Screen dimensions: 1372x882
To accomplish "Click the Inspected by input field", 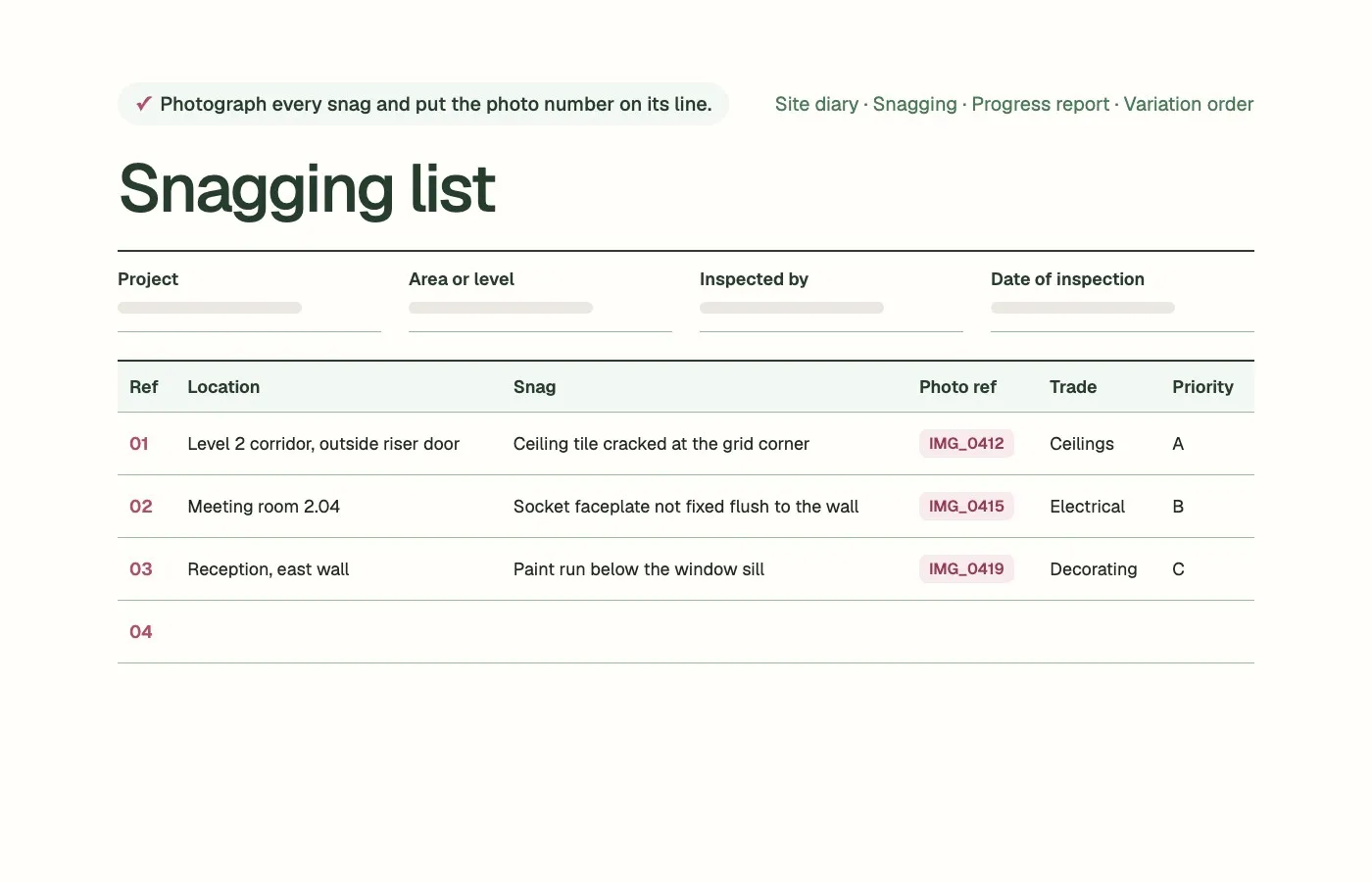I will 831,308.
